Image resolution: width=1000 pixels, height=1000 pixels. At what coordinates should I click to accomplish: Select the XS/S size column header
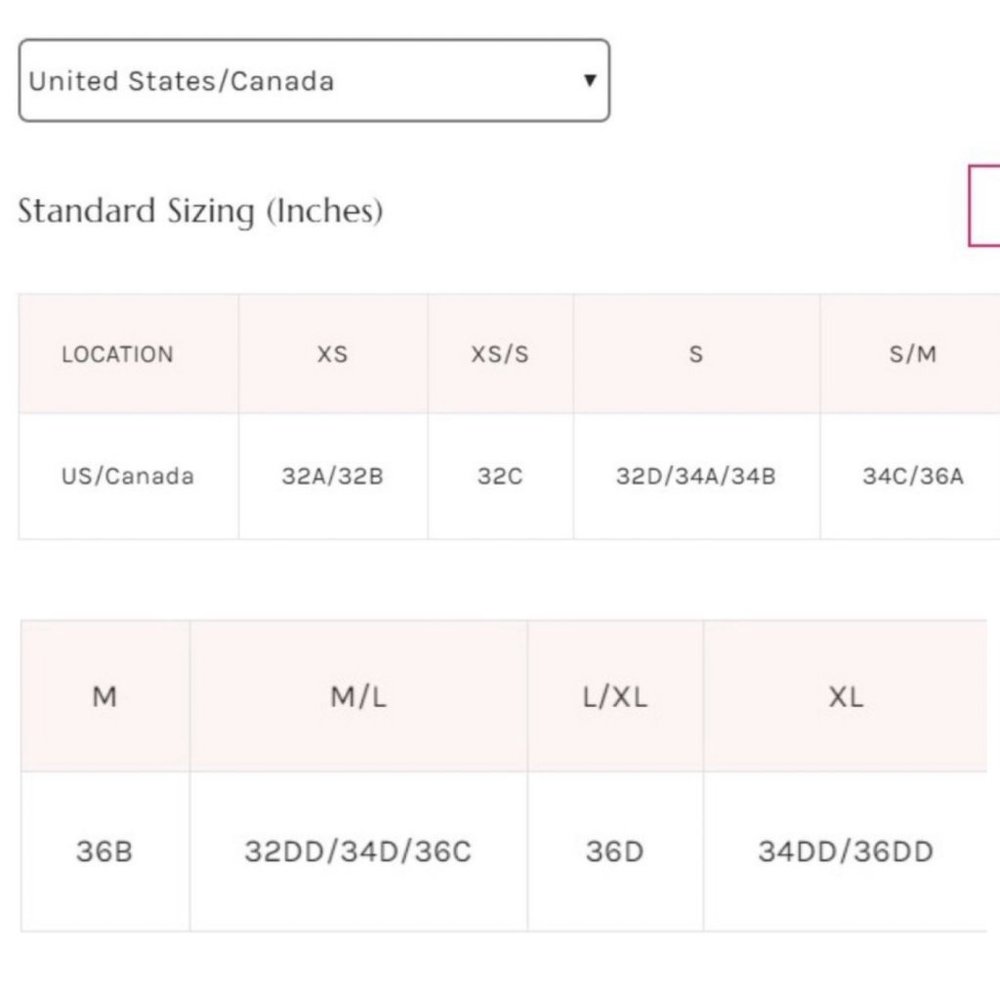(500, 354)
